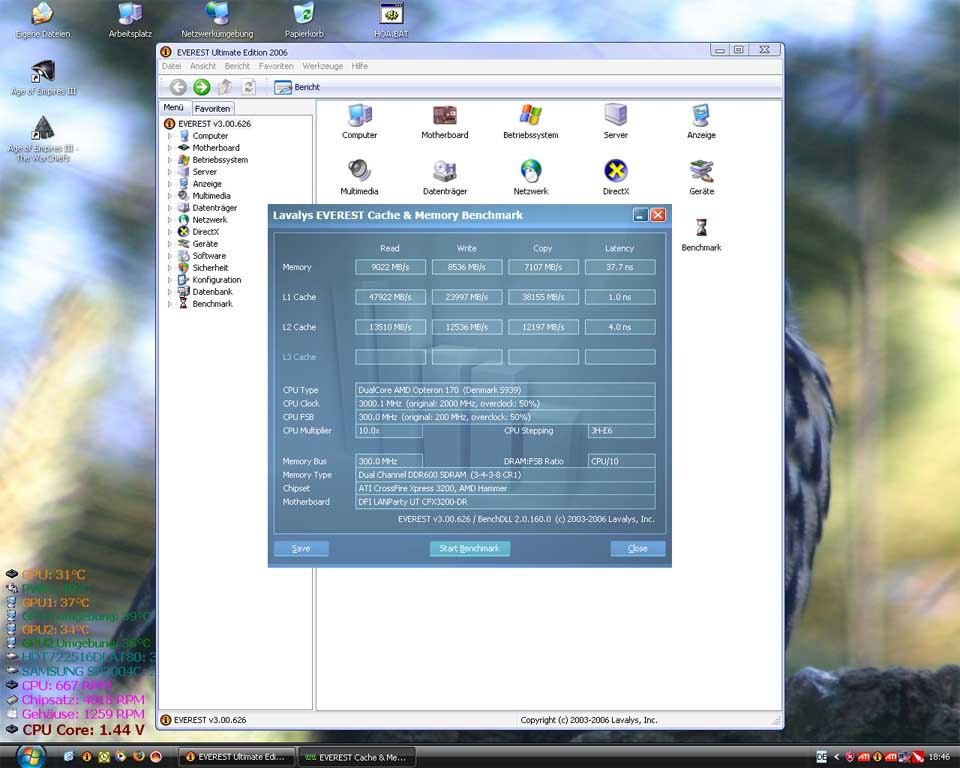Switch to the Favoriten sidebar tab
This screenshot has height=768, width=960.
coord(212,108)
